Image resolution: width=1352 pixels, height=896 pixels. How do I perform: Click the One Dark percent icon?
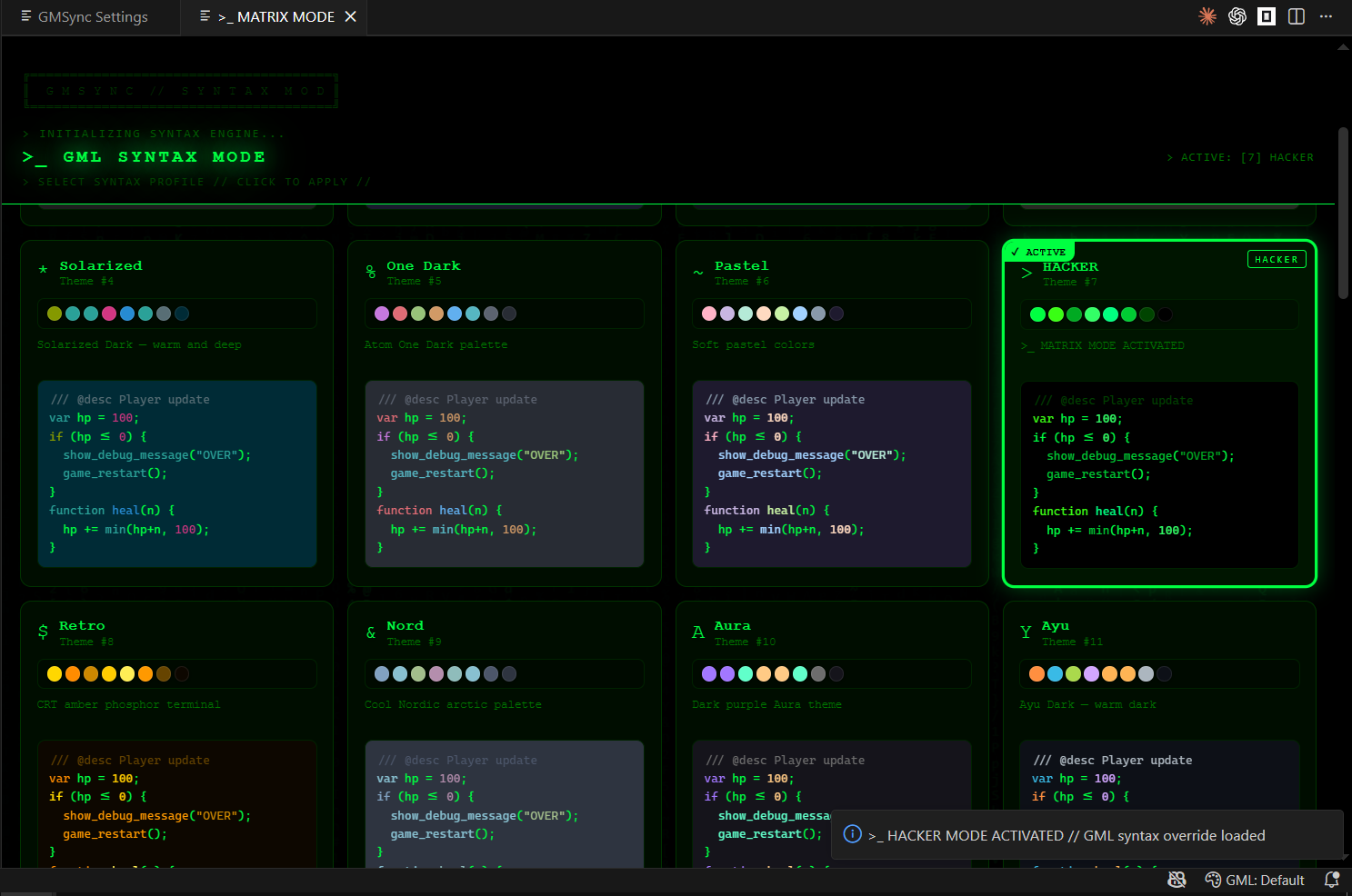click(371, 271)
